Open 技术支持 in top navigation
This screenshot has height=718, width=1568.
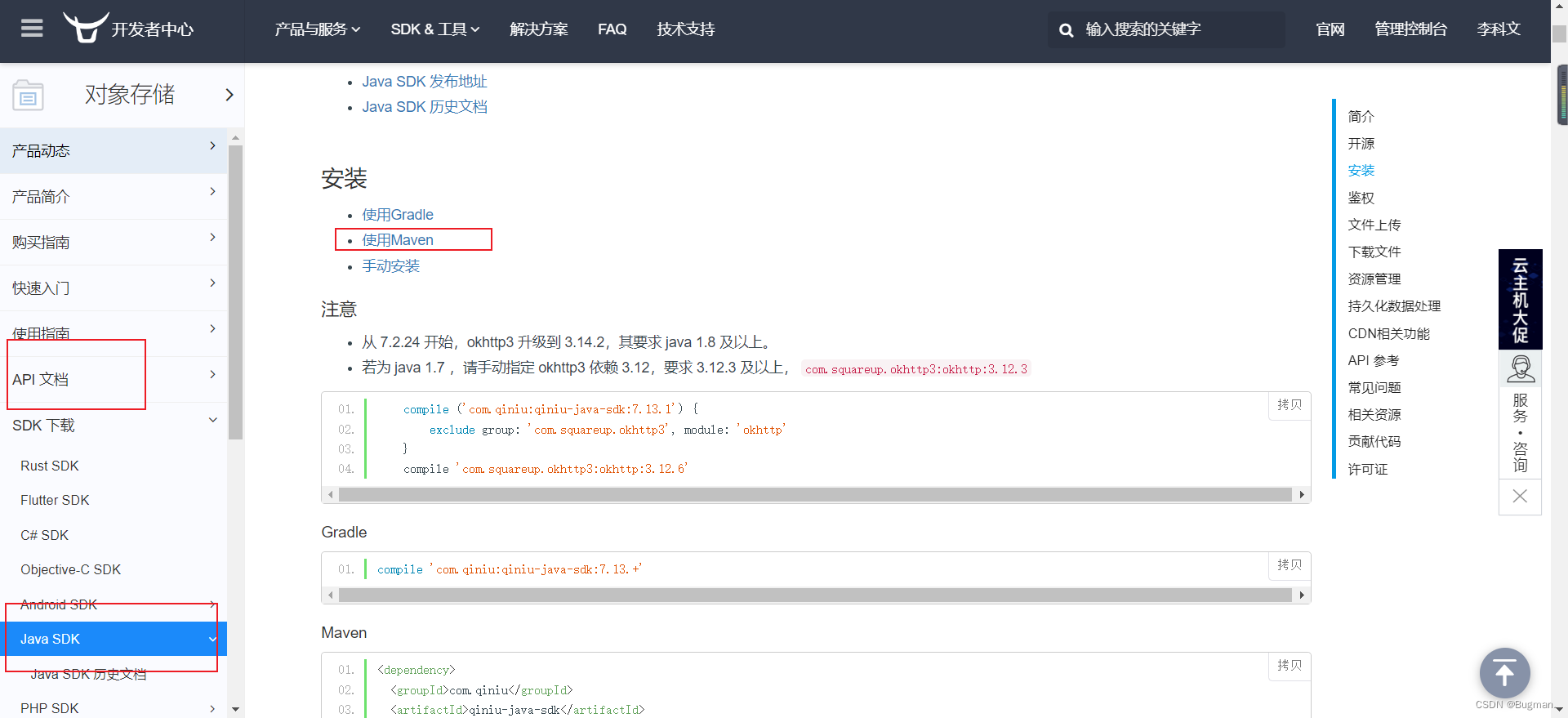[686, 29]
